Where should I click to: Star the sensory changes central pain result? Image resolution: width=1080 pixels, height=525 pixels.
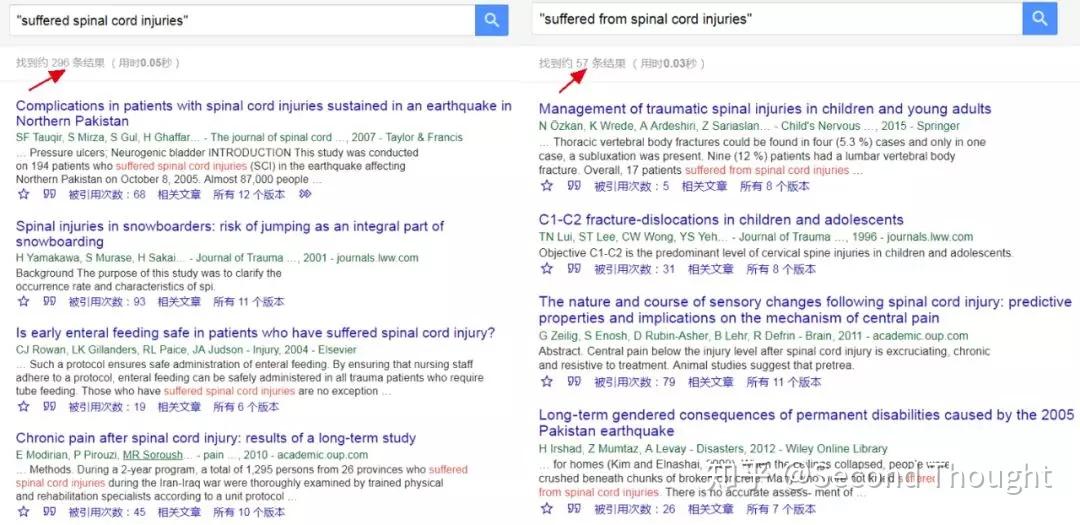tap(547, 382)
